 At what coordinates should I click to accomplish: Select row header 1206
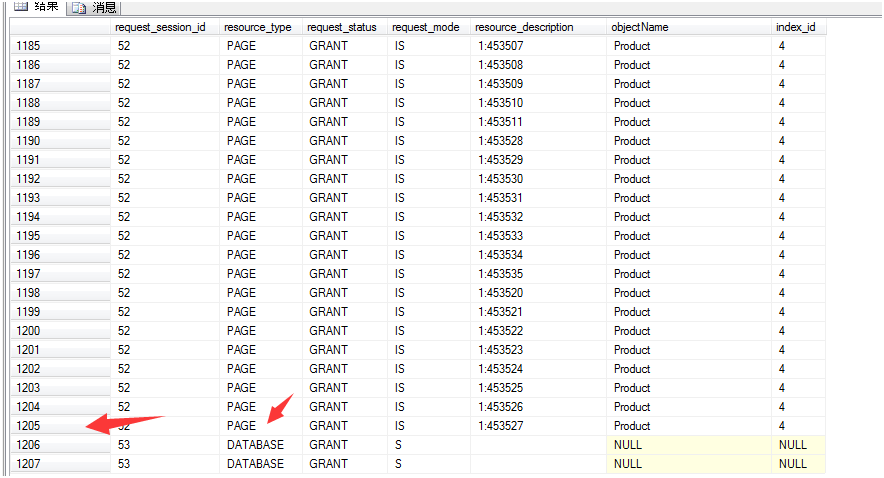click(x=60, y=445)
